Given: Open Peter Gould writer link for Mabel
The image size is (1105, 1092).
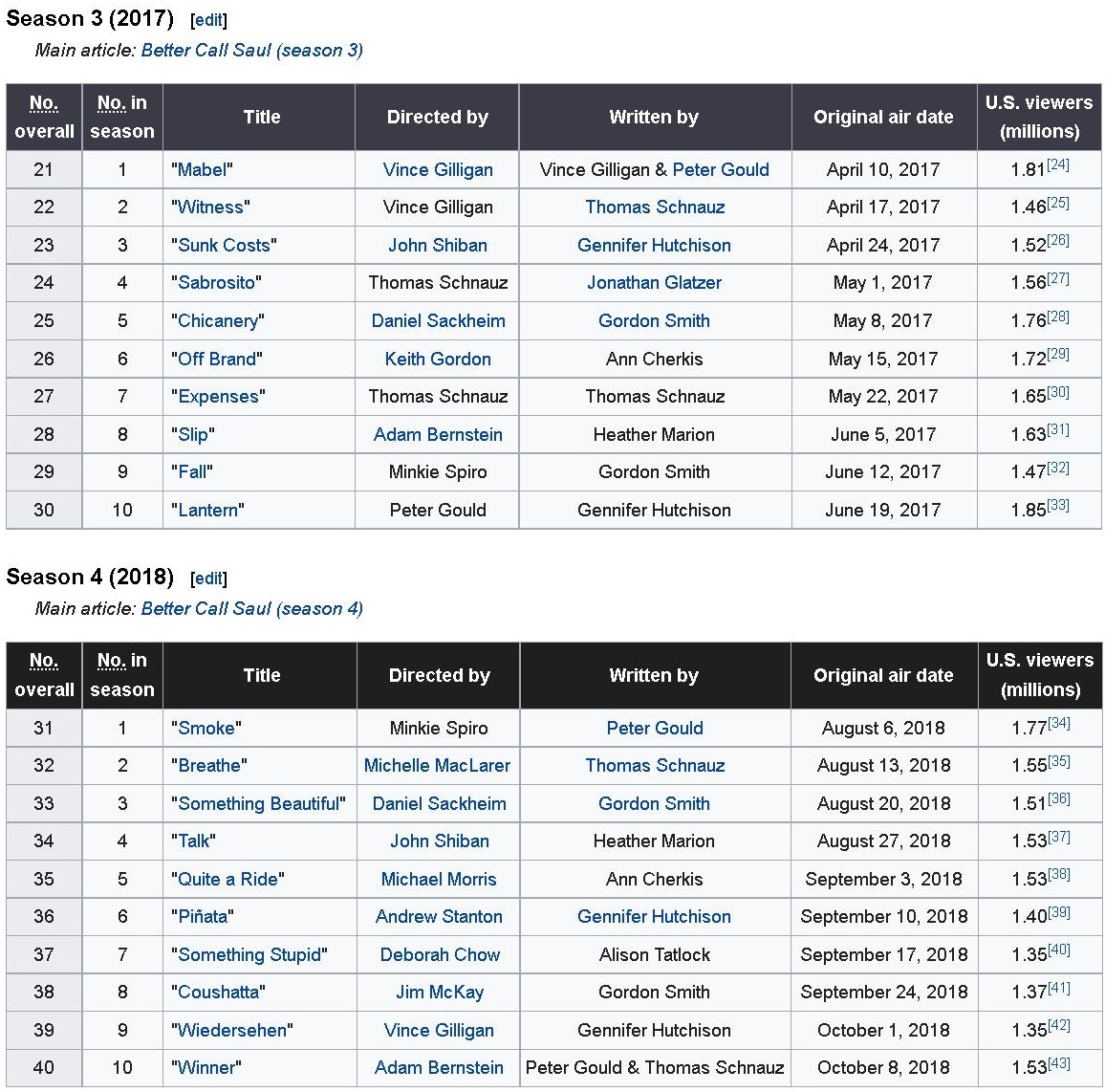Looking at the screenshot, I should pos(720,170).
